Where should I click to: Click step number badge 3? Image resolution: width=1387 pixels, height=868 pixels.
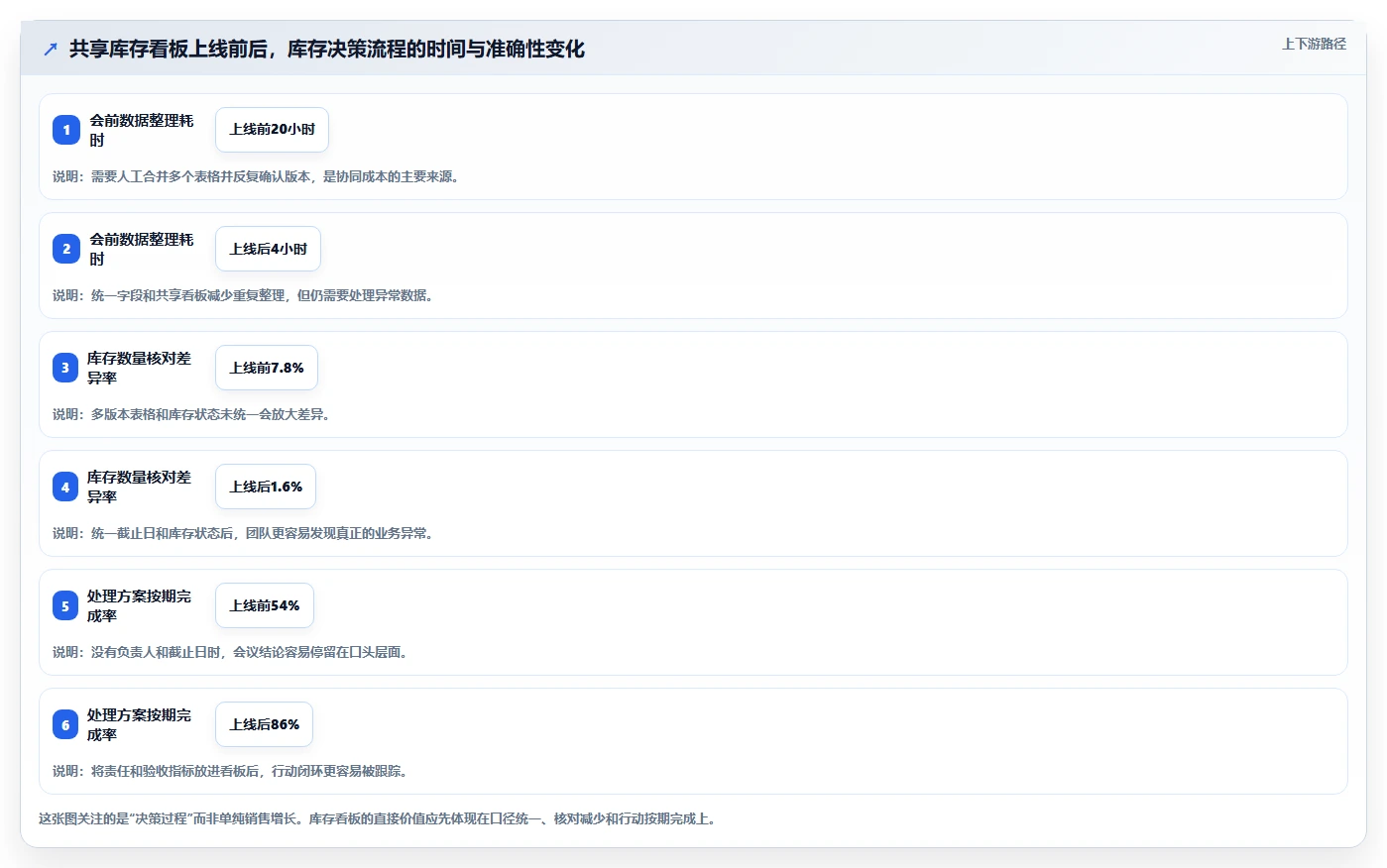pos(65,368)
